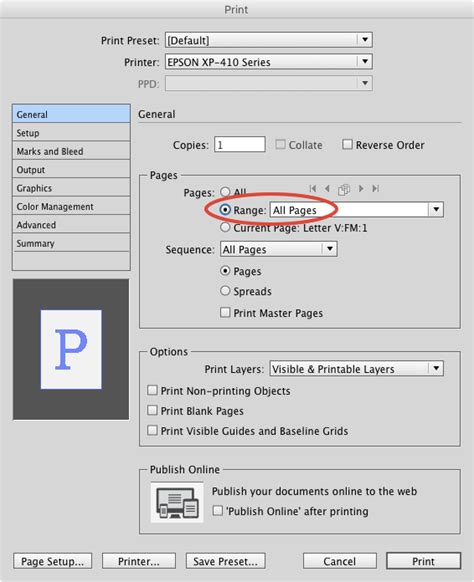Open the Sequence dropdown
474x582 pixels.
click(279, 249)
